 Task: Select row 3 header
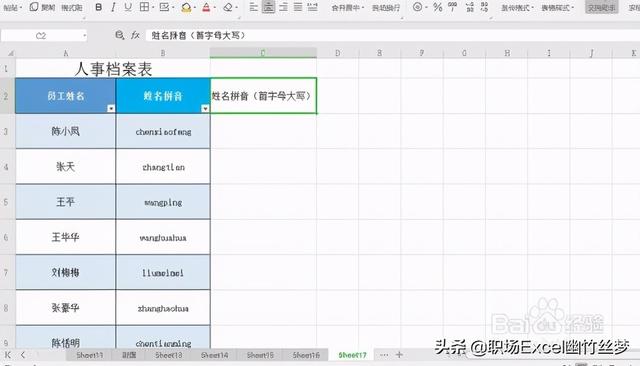coord(6,131)
